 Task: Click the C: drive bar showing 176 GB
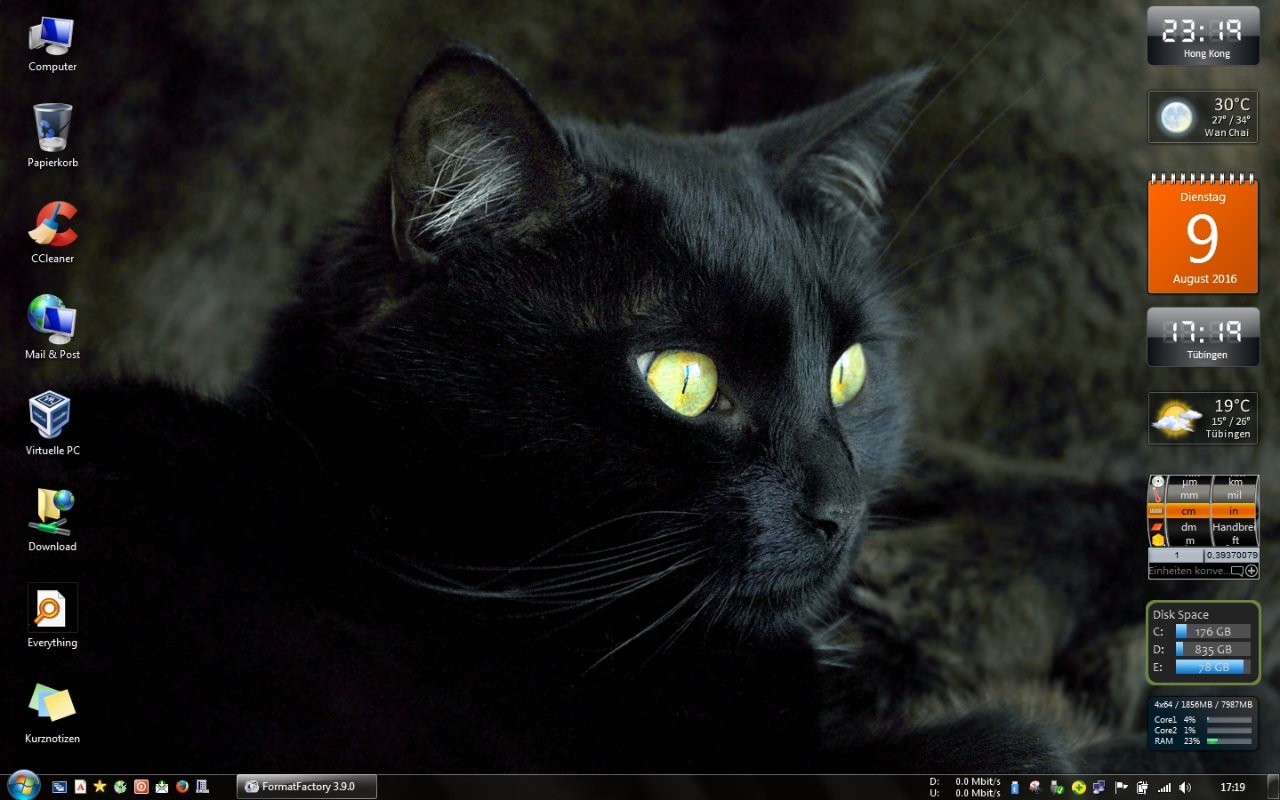(1213, 632)
